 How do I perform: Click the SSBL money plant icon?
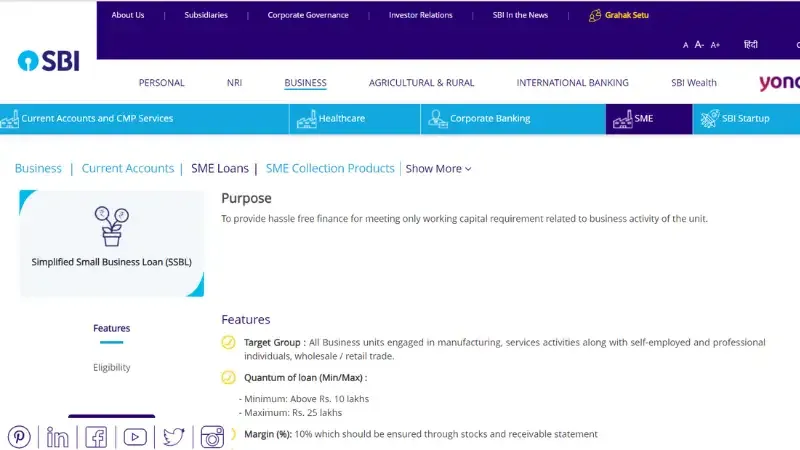click(112, 227)
